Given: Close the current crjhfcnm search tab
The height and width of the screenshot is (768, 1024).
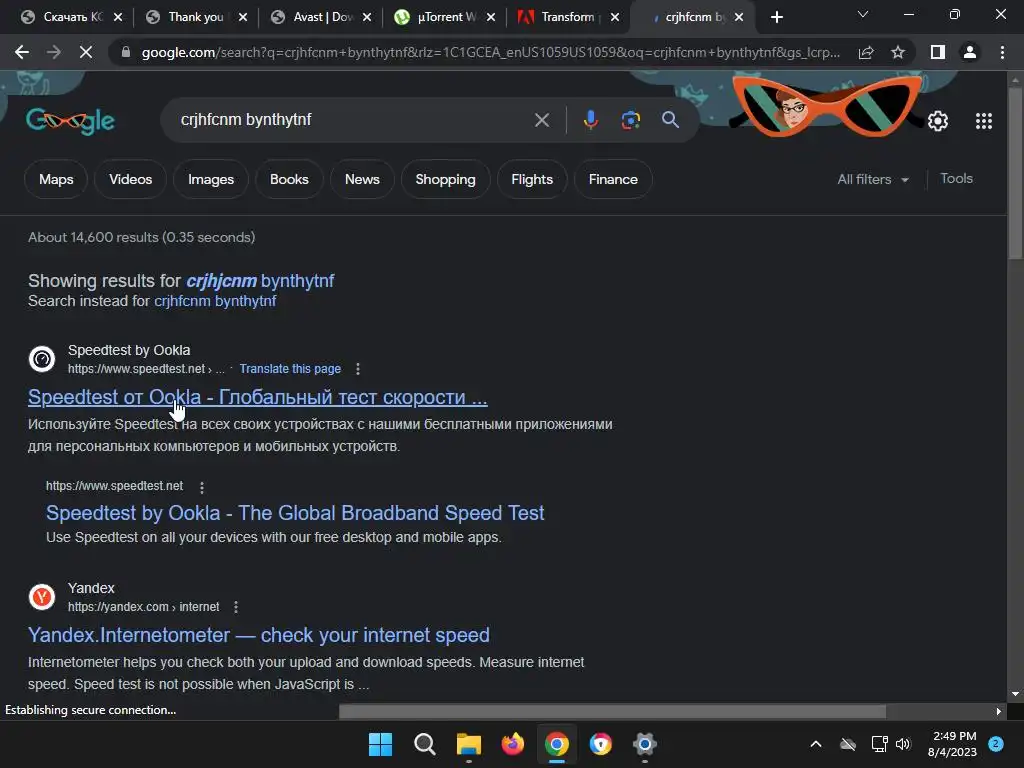Looking at the screenshot, I should (x=739, y=17).
